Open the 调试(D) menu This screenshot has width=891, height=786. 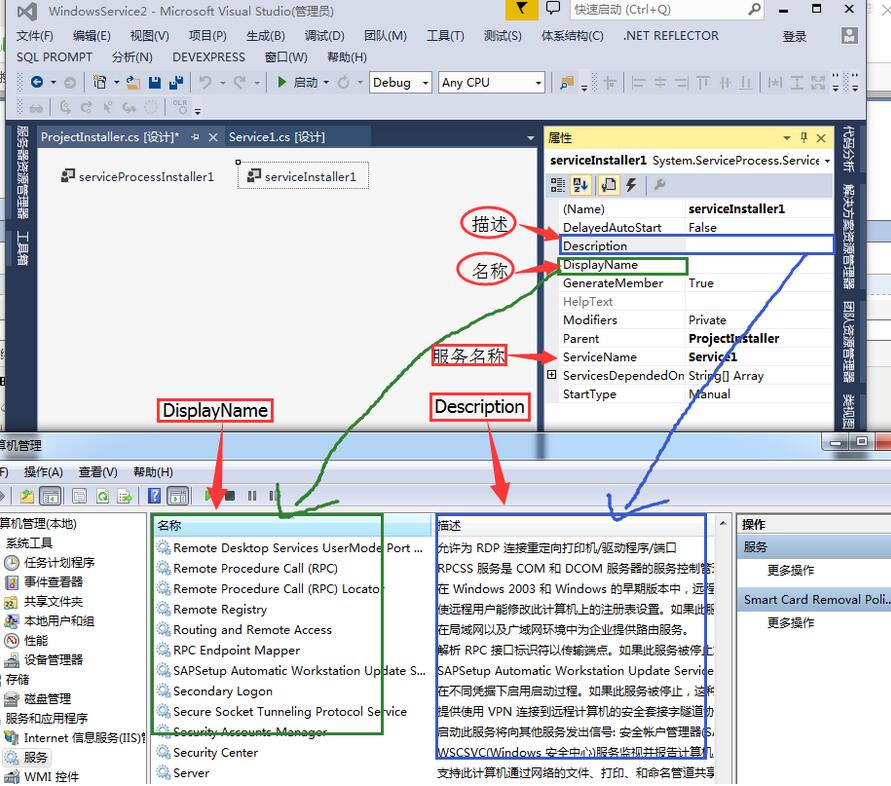[324, 36]
